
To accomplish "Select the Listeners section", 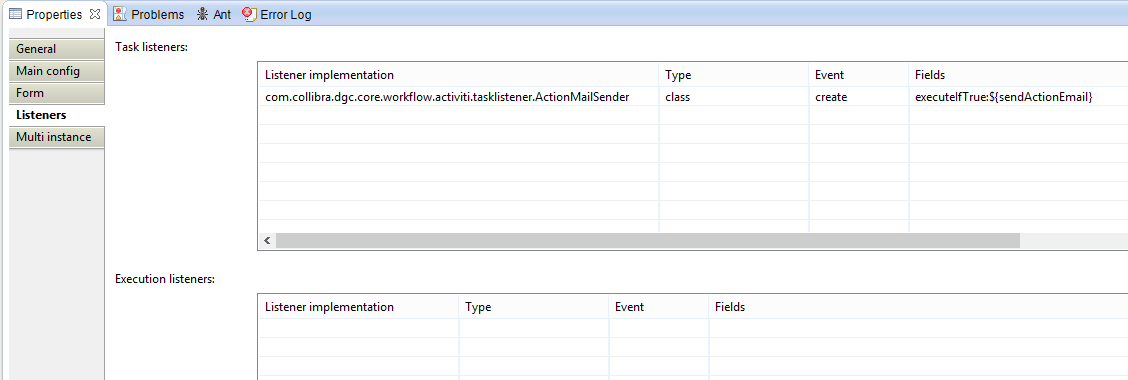I will [x=56, y=115].
